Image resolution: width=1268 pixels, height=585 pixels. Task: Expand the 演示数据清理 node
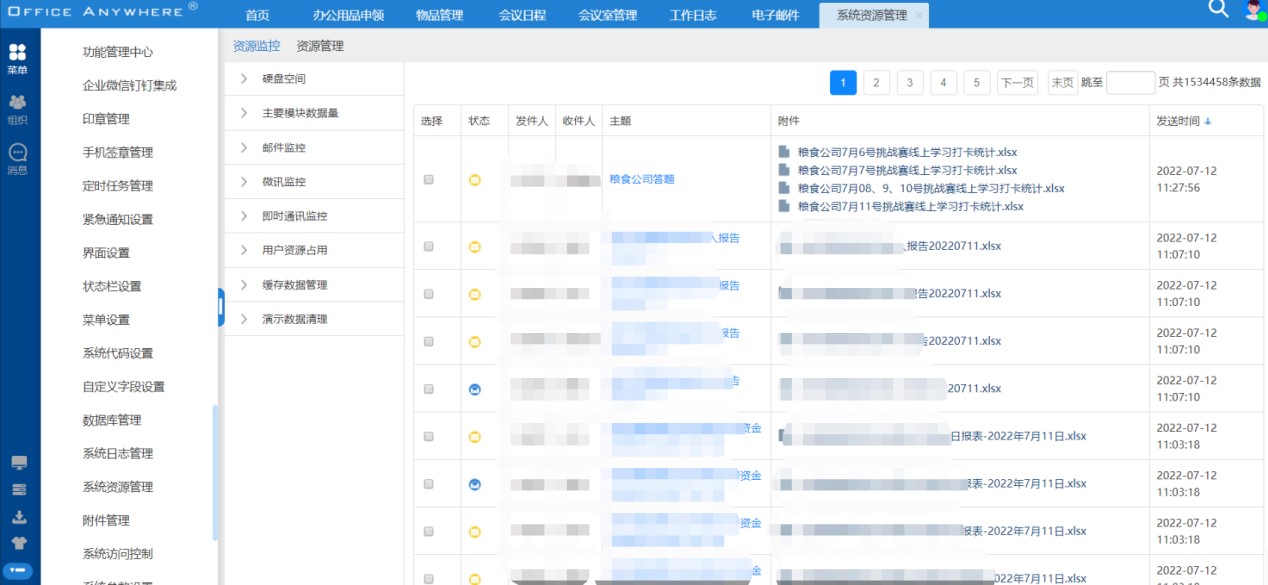point(244,319)
